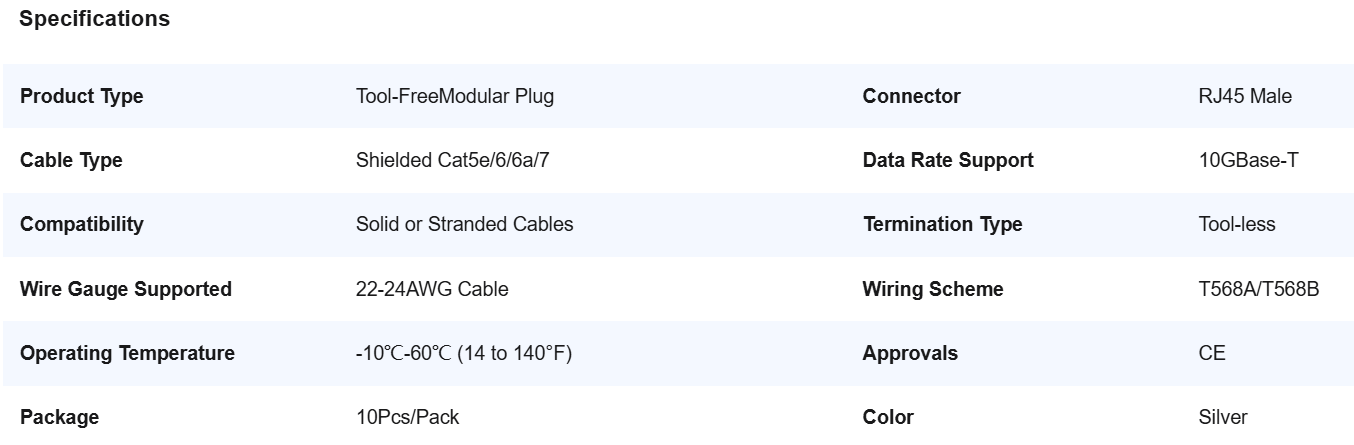The width and height of the screenshot is (1354, 445).
Task: Click the 22-24AWG Cable value
Action: [432, 290]
